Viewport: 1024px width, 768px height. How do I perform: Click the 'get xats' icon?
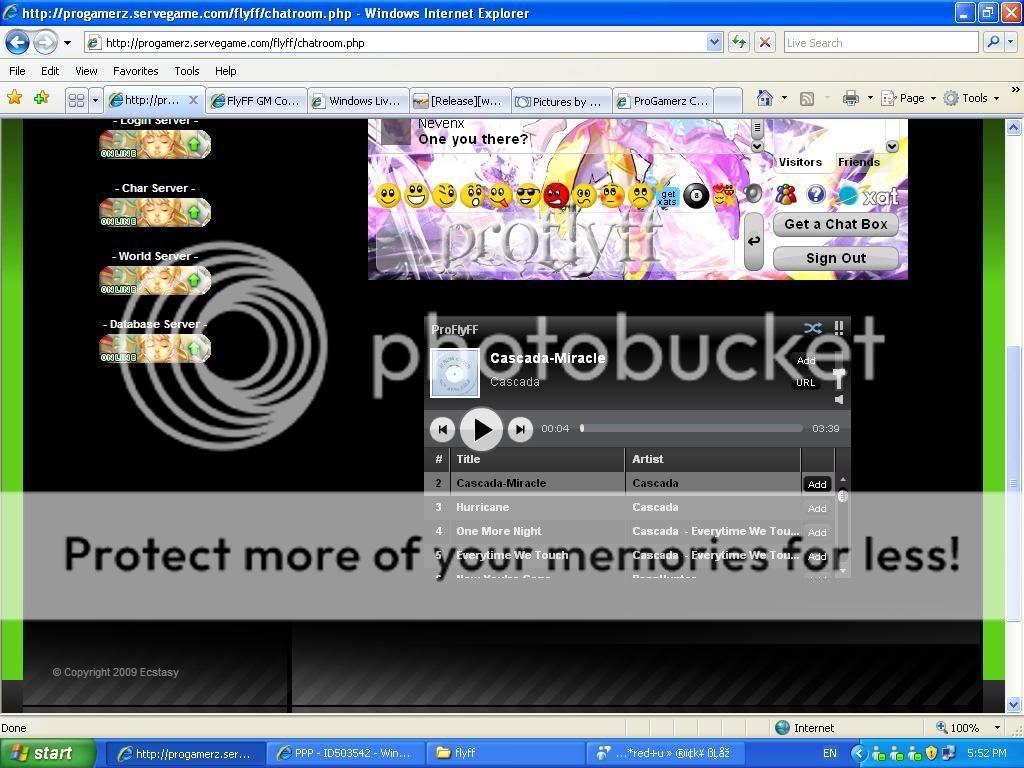(x=667, y=197)
